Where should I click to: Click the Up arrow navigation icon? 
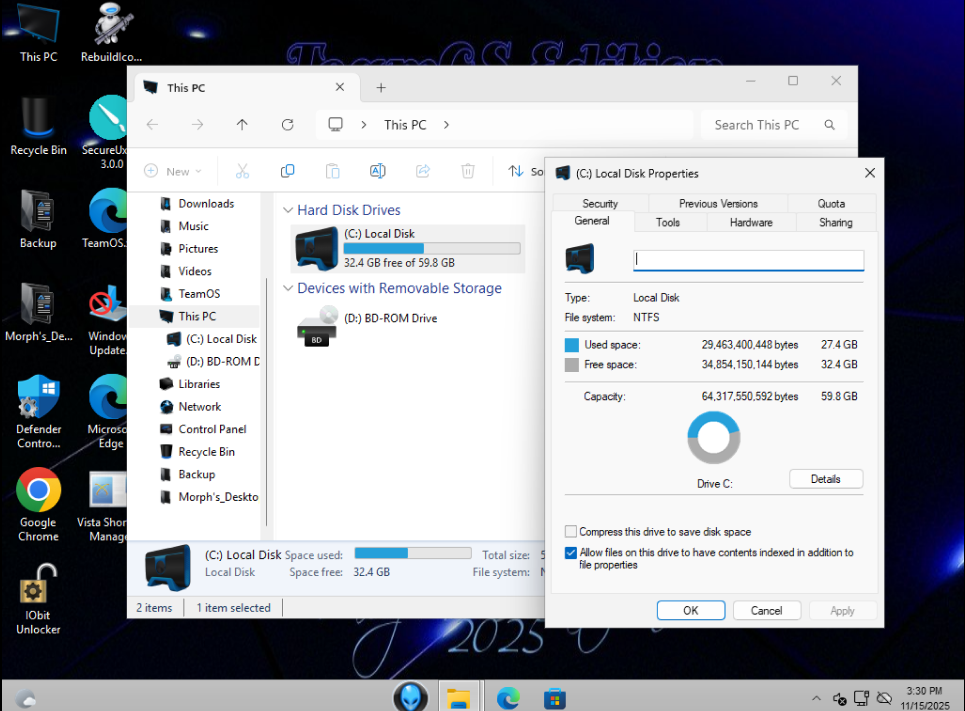click(242, 125)
